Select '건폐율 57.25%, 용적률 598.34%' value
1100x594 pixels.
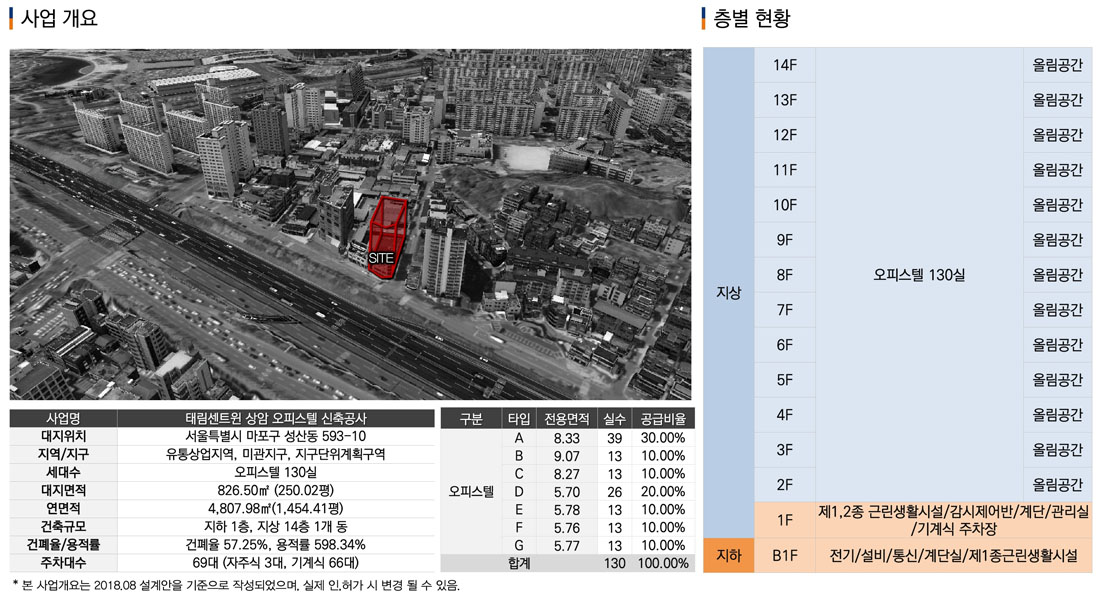point(276,544)
